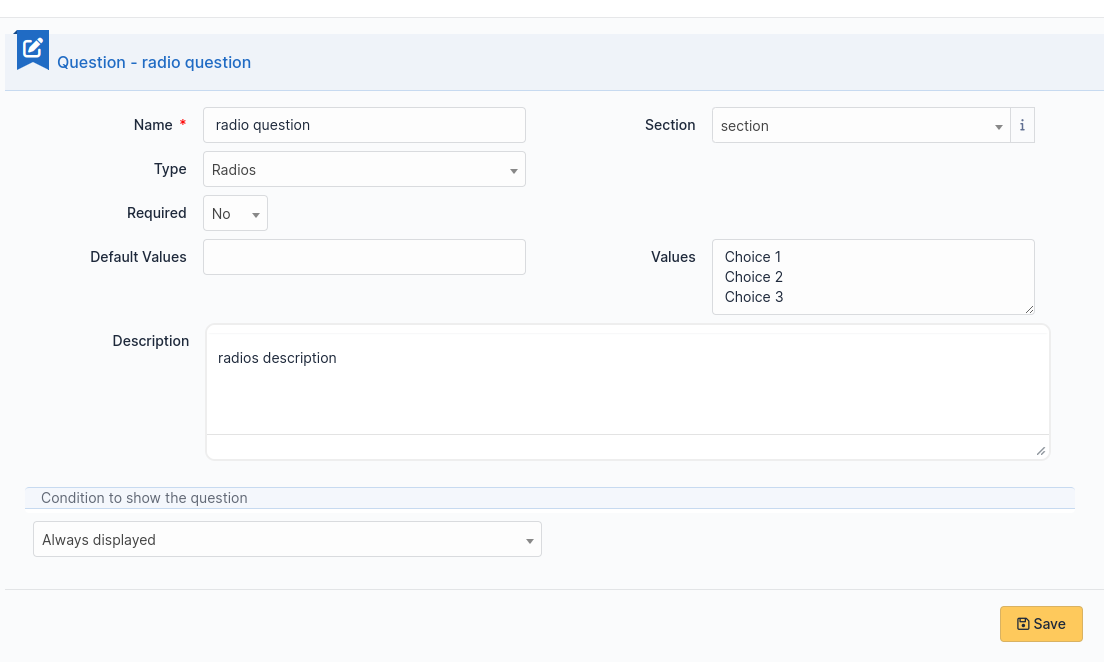Click the info icon beside Section
The width and height of the screenshot is (1104, 662).
click(1022, 126)
